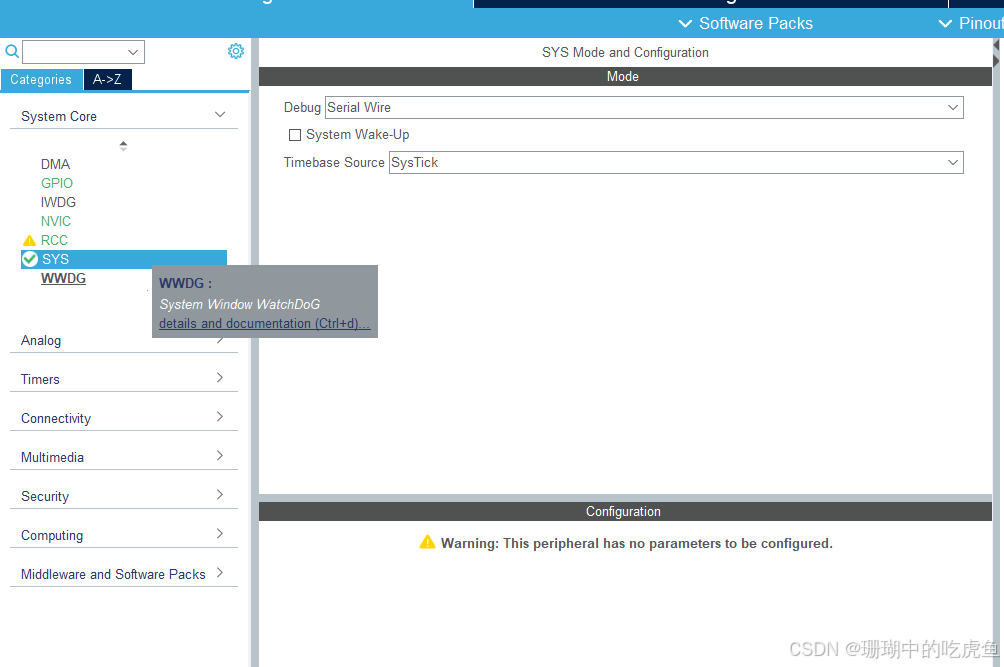Open WWDG details and documentation link
This screenshot has width=1004, height=667.
[x=264, y=323]
